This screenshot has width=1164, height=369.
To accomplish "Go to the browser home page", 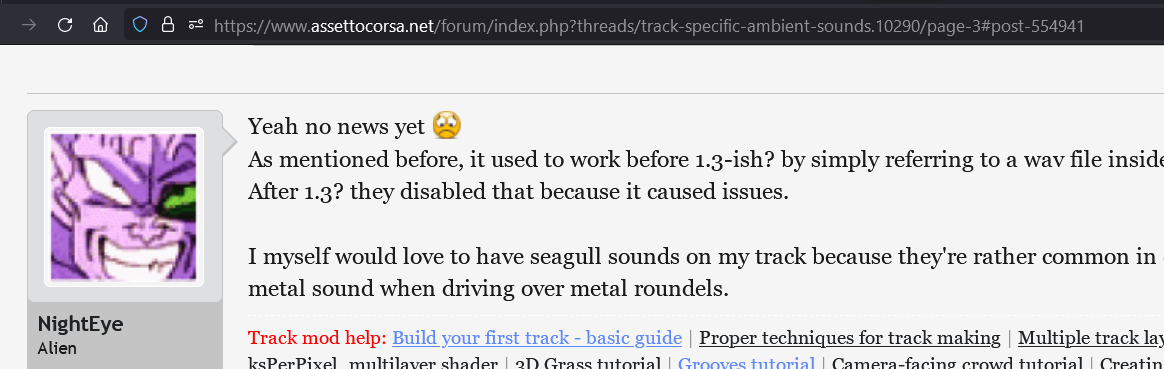I will coord(100,25).
